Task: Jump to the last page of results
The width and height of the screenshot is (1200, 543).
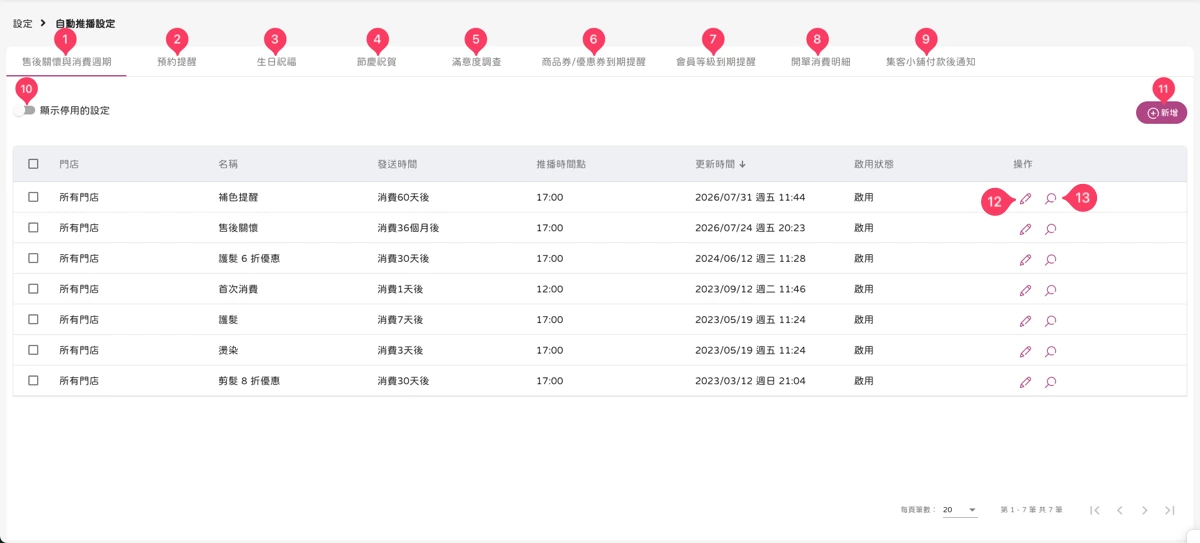Action: (1170, 510)
